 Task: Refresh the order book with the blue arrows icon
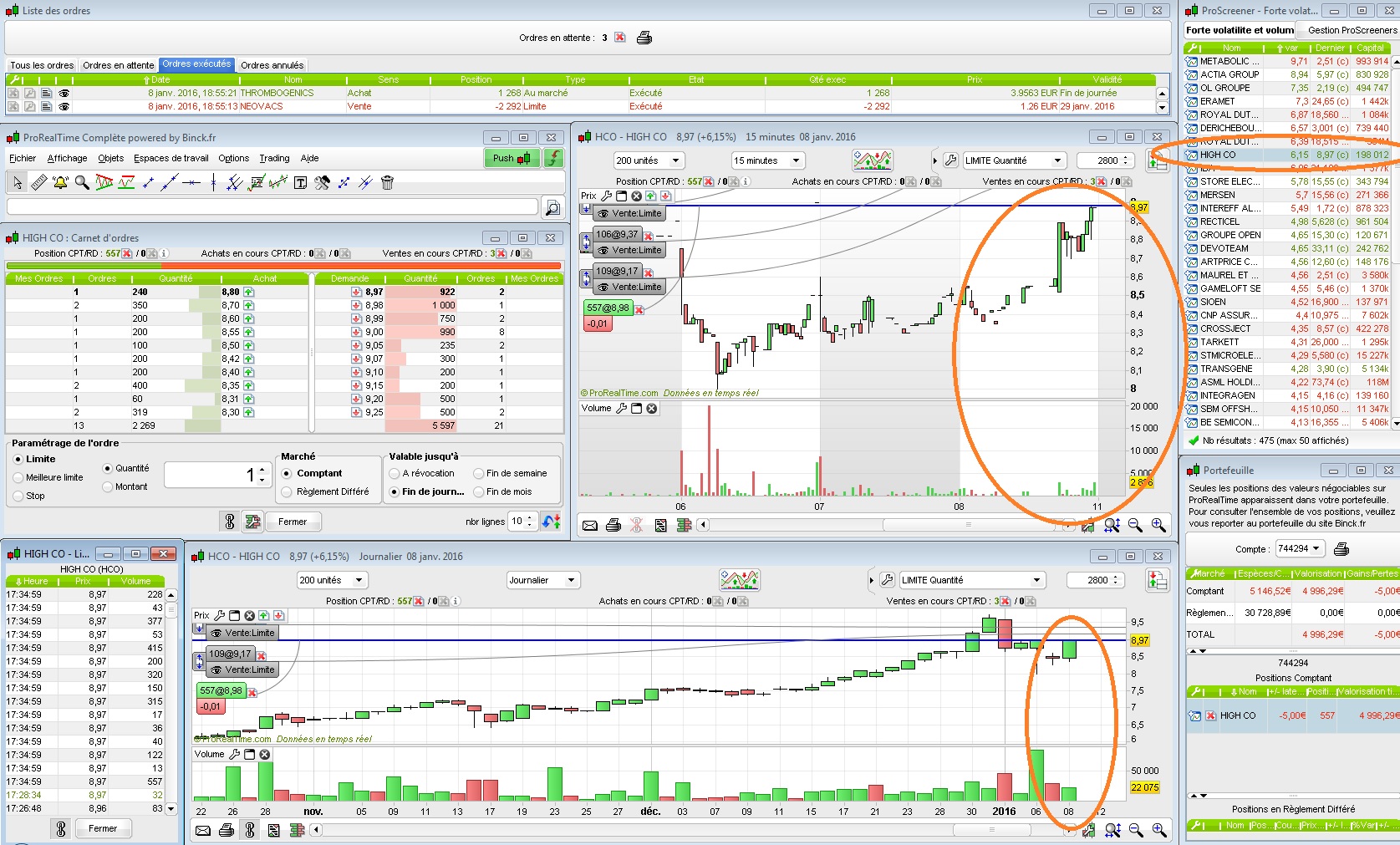pyautogui.click(x=551, y=522)
